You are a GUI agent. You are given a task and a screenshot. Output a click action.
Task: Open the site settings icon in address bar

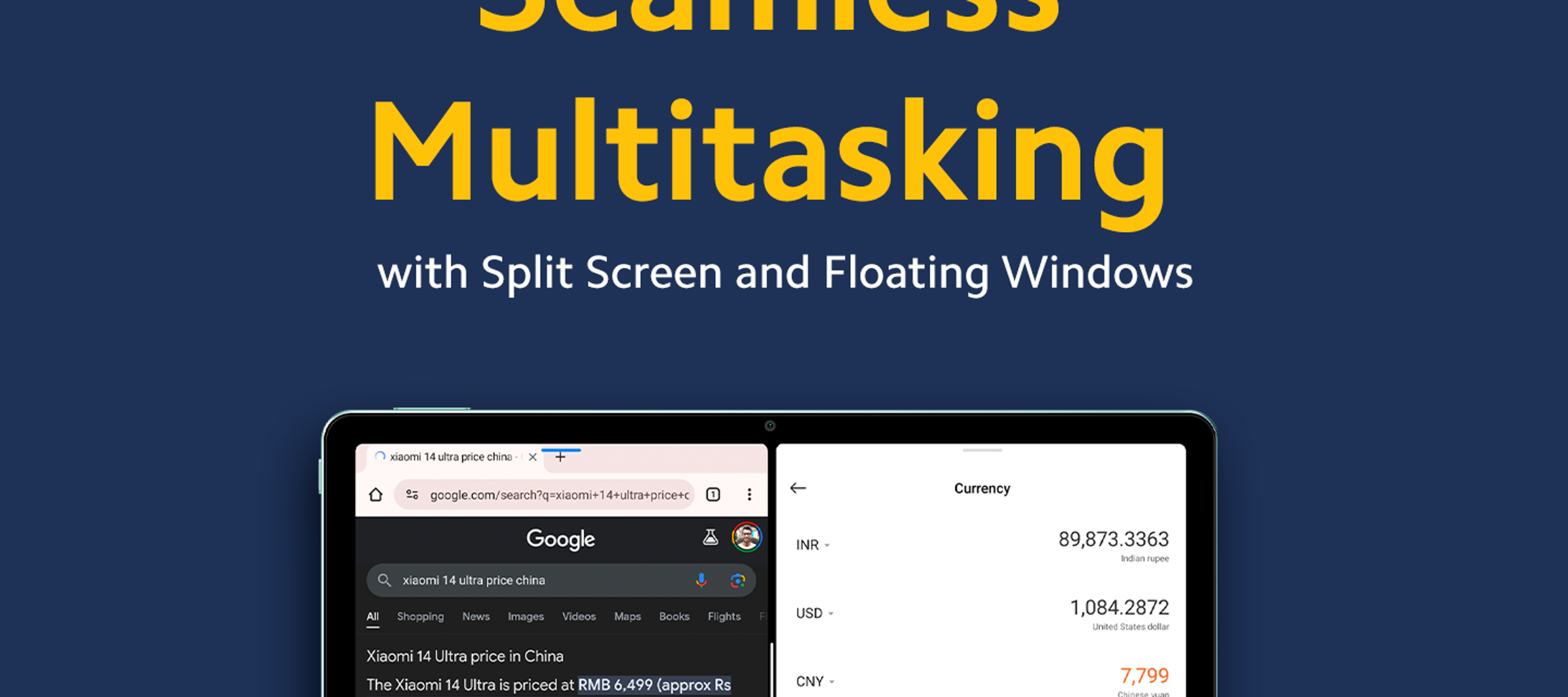[x=412, y=494]
